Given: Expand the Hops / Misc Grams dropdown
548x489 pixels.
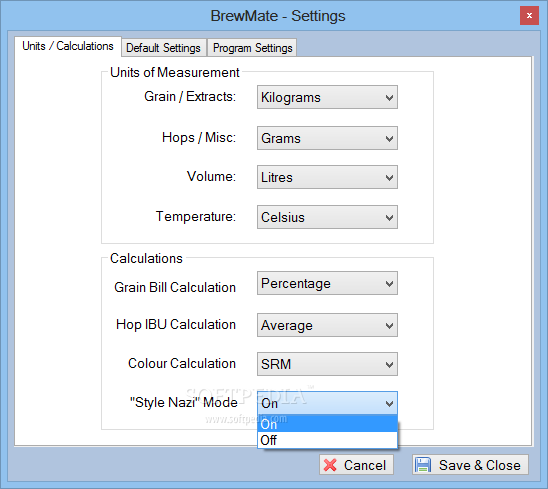Looking at the screenshot, I should 327,138.
